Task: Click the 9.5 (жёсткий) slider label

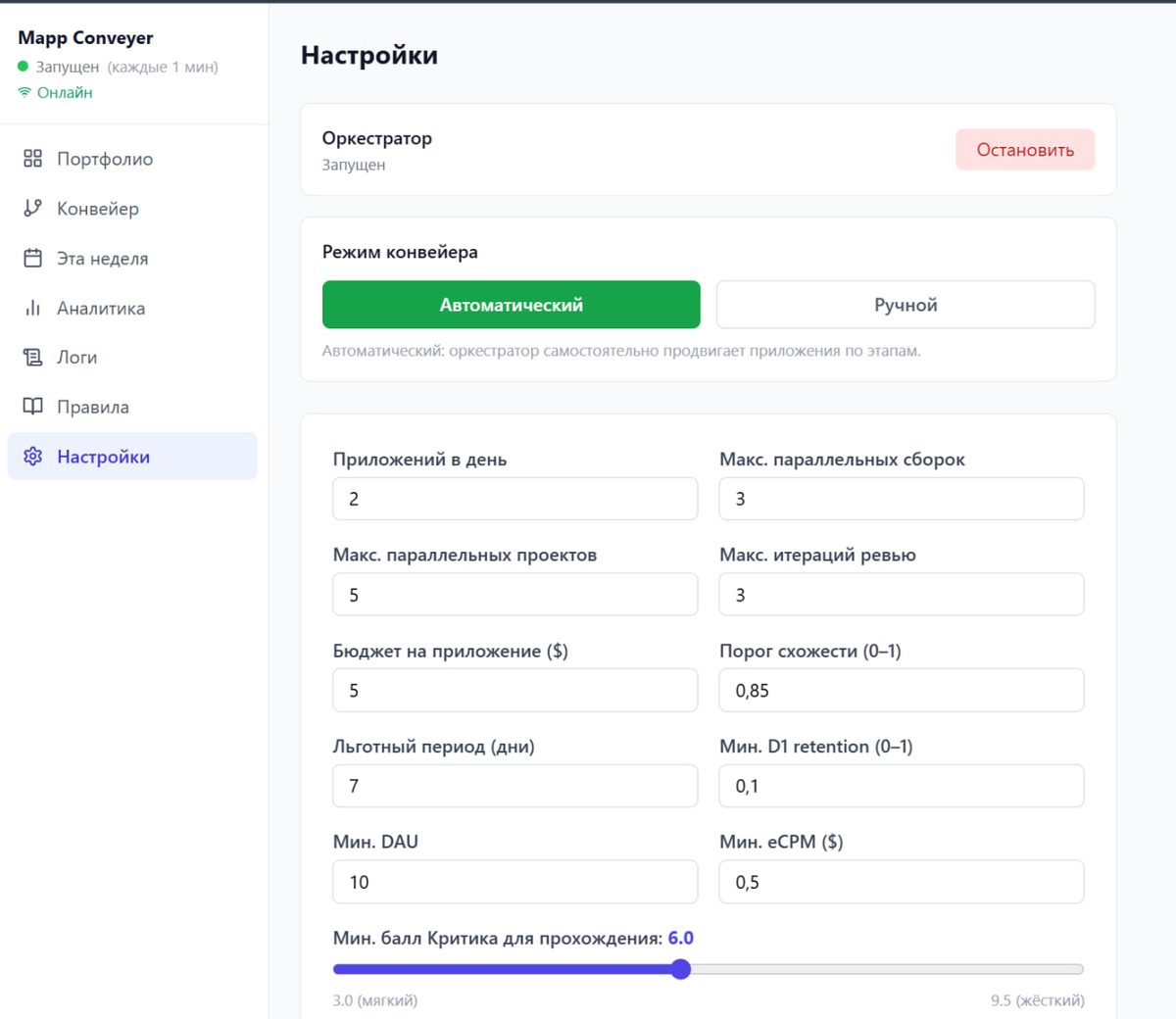Action: click(1038, 1000)
